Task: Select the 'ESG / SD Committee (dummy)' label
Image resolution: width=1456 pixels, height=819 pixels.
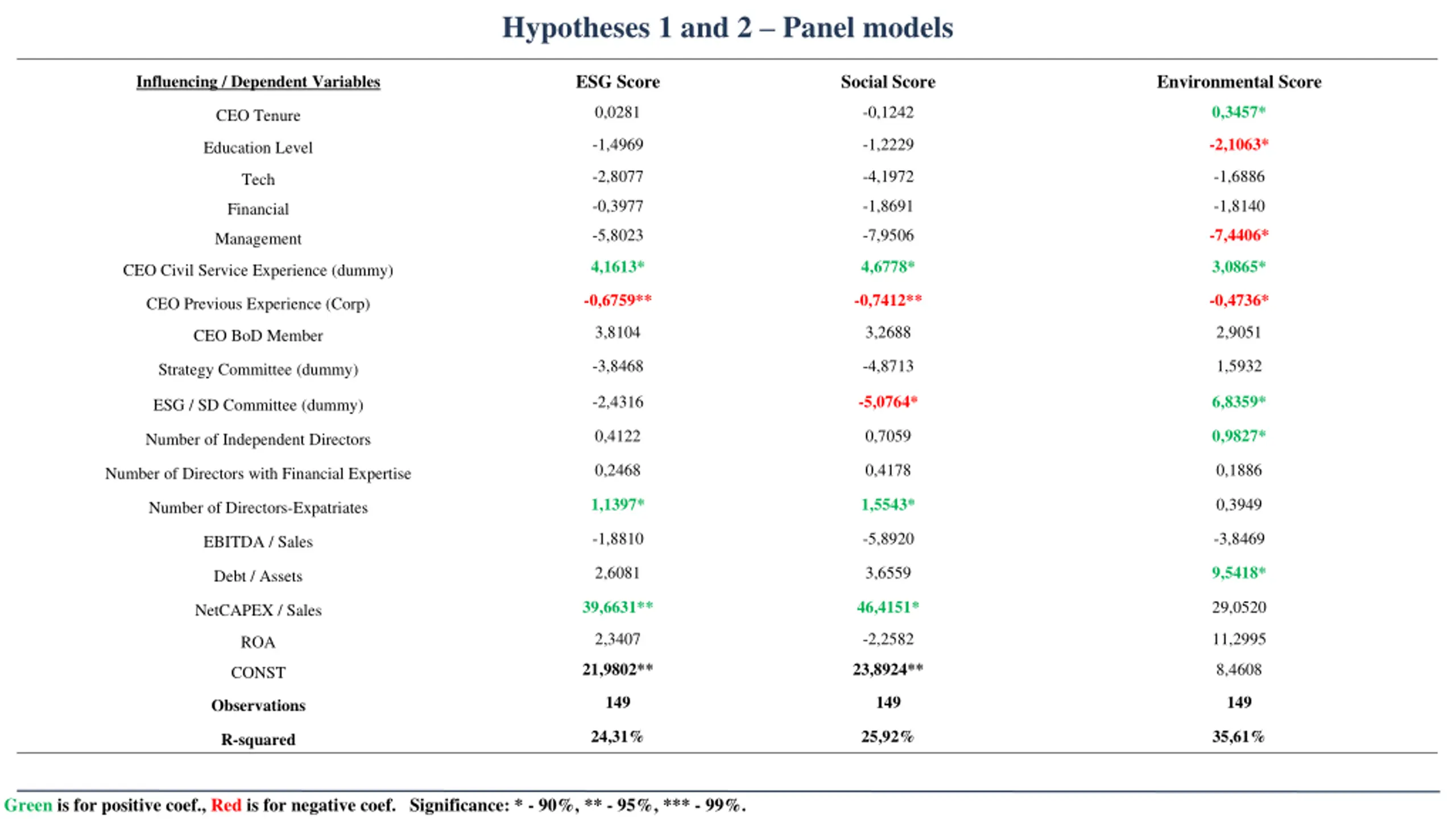Action: point(258,405)
